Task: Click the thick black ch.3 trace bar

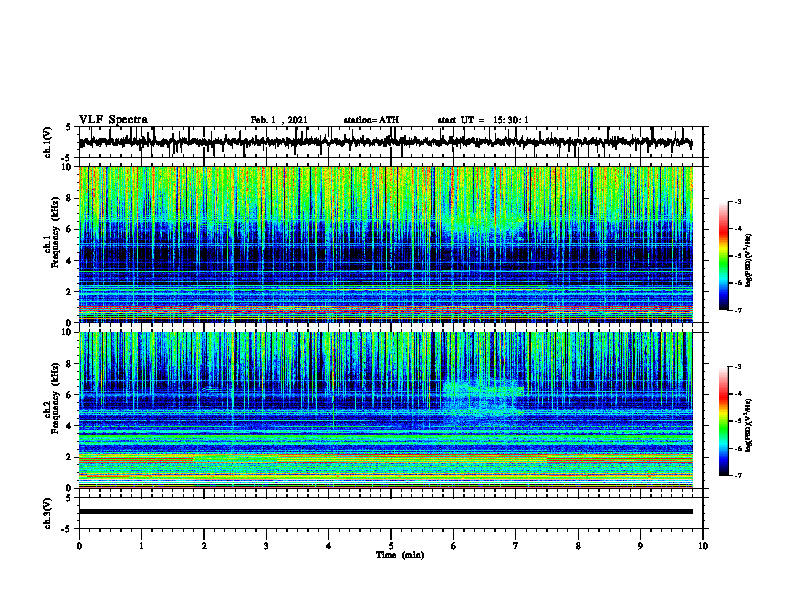Action: tap(385, 512)
